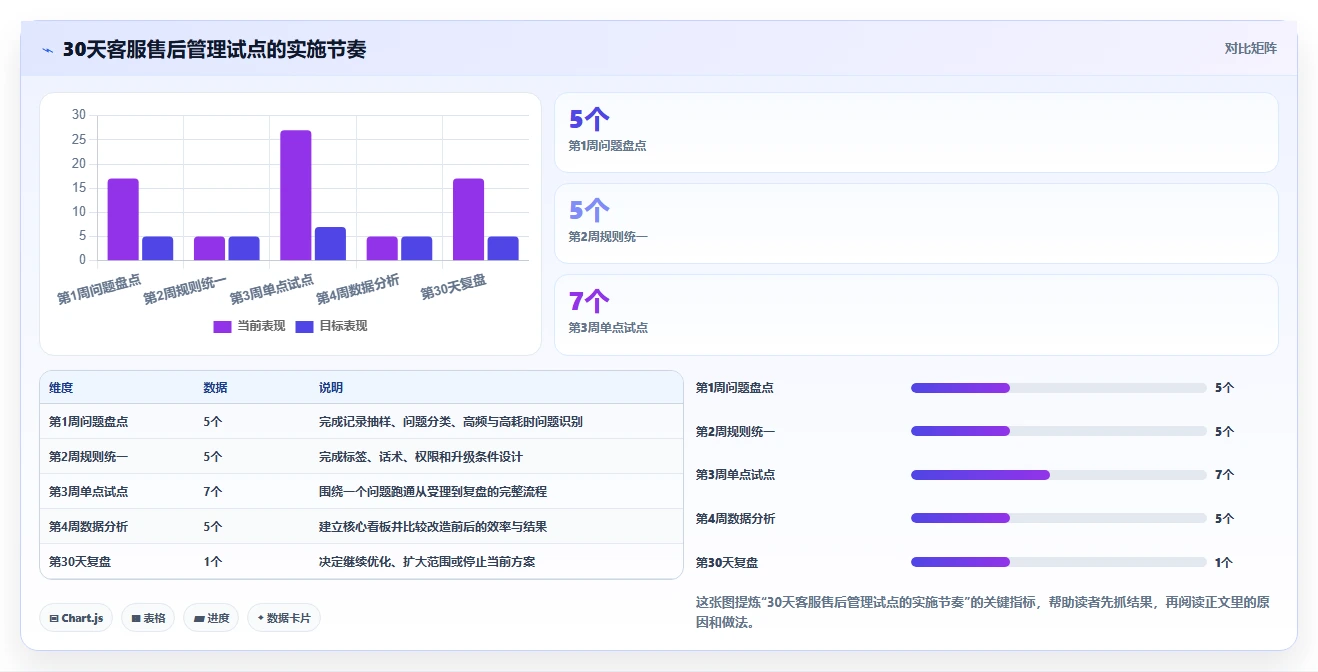The width and height of the screenshot is (1318, 672).
Task: Click the purple 当前表现 bar for 第1周问题盘点
Action: click(123, 219)
